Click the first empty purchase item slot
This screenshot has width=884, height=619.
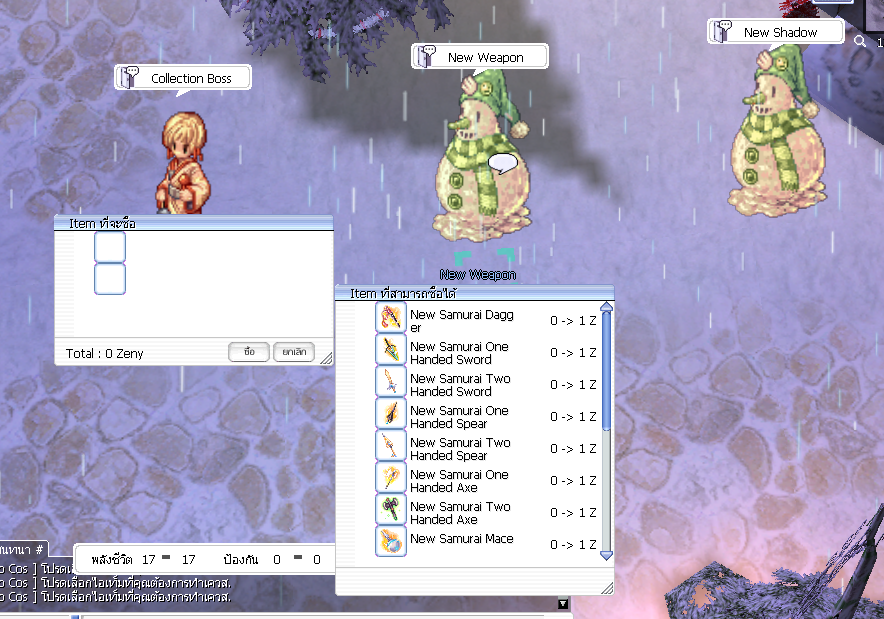[x=110, y=247]
